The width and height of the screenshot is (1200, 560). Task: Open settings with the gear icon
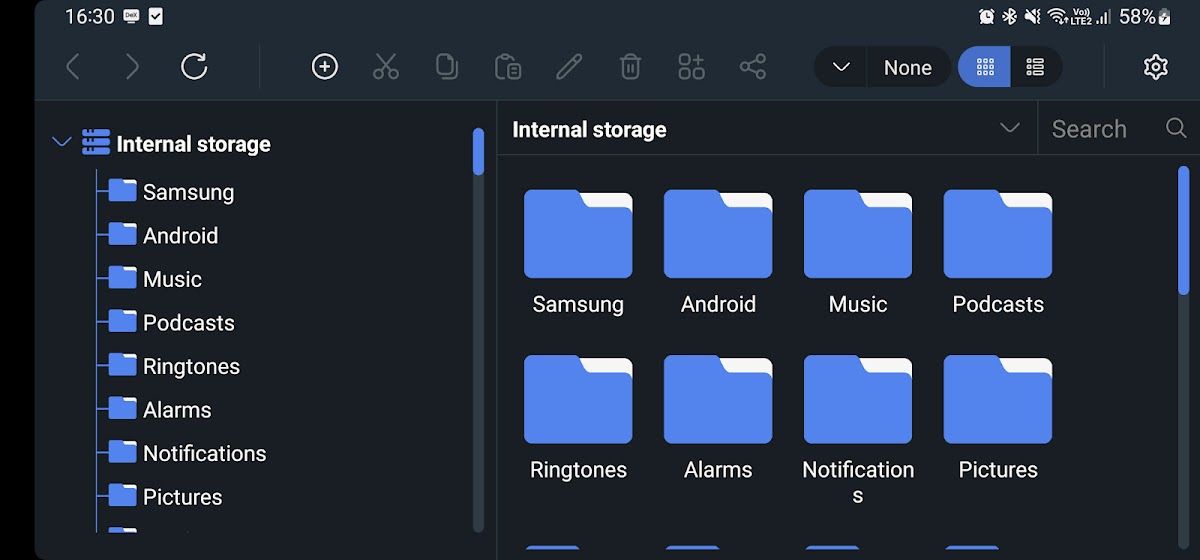[1155, 67]
